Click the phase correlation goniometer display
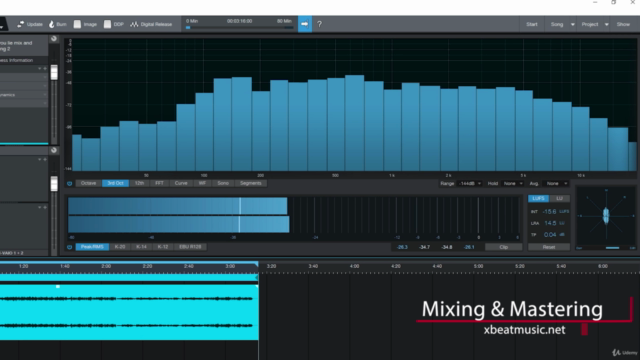Screen dimensions: 640x360 (x=606, y=216)
